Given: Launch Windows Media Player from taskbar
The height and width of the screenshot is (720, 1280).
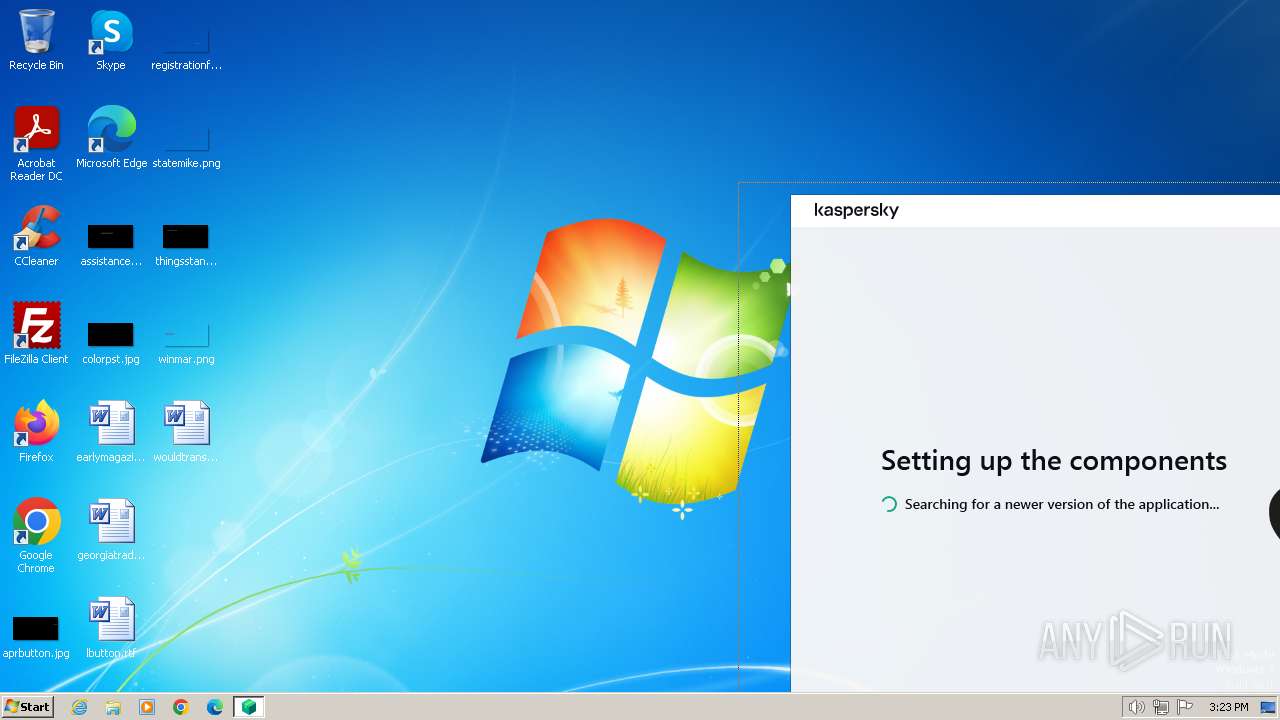Looking at the screenshot, I should point(147,707).
